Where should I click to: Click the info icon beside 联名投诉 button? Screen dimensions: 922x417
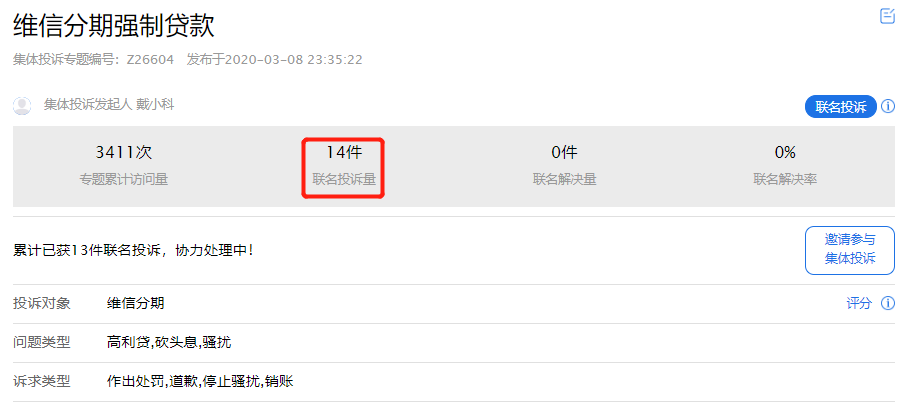887,107
